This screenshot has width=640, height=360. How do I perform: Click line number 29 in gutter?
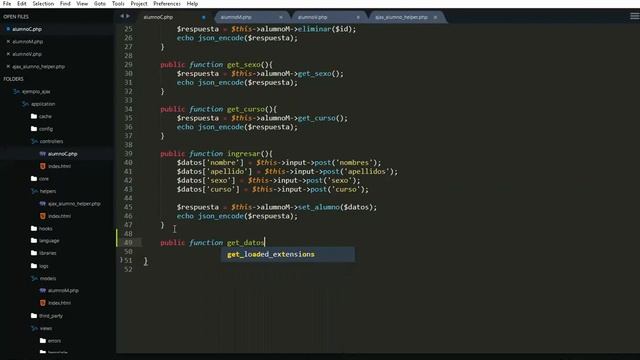pos(128,64)
